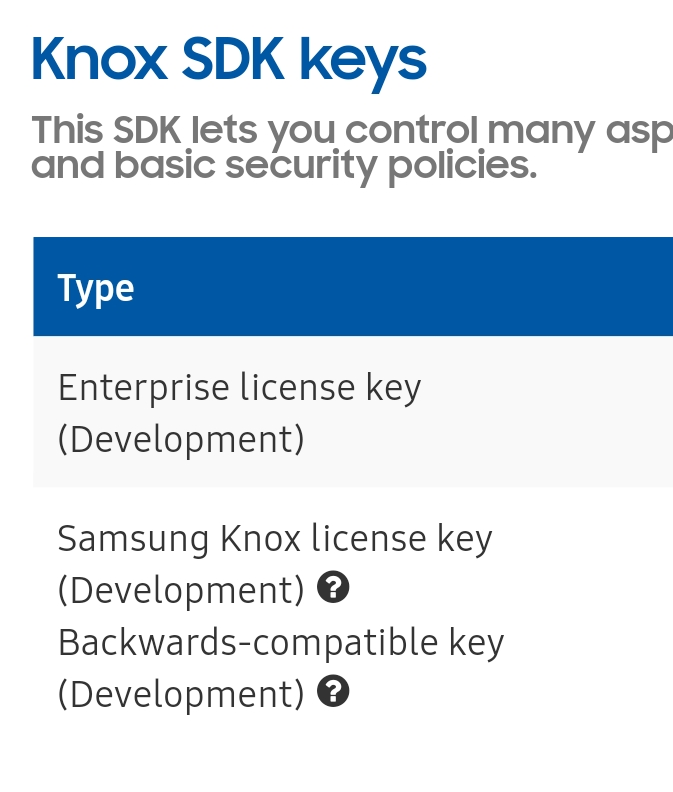Click the word "Enterprise" in first row

[x=143, y=389]
